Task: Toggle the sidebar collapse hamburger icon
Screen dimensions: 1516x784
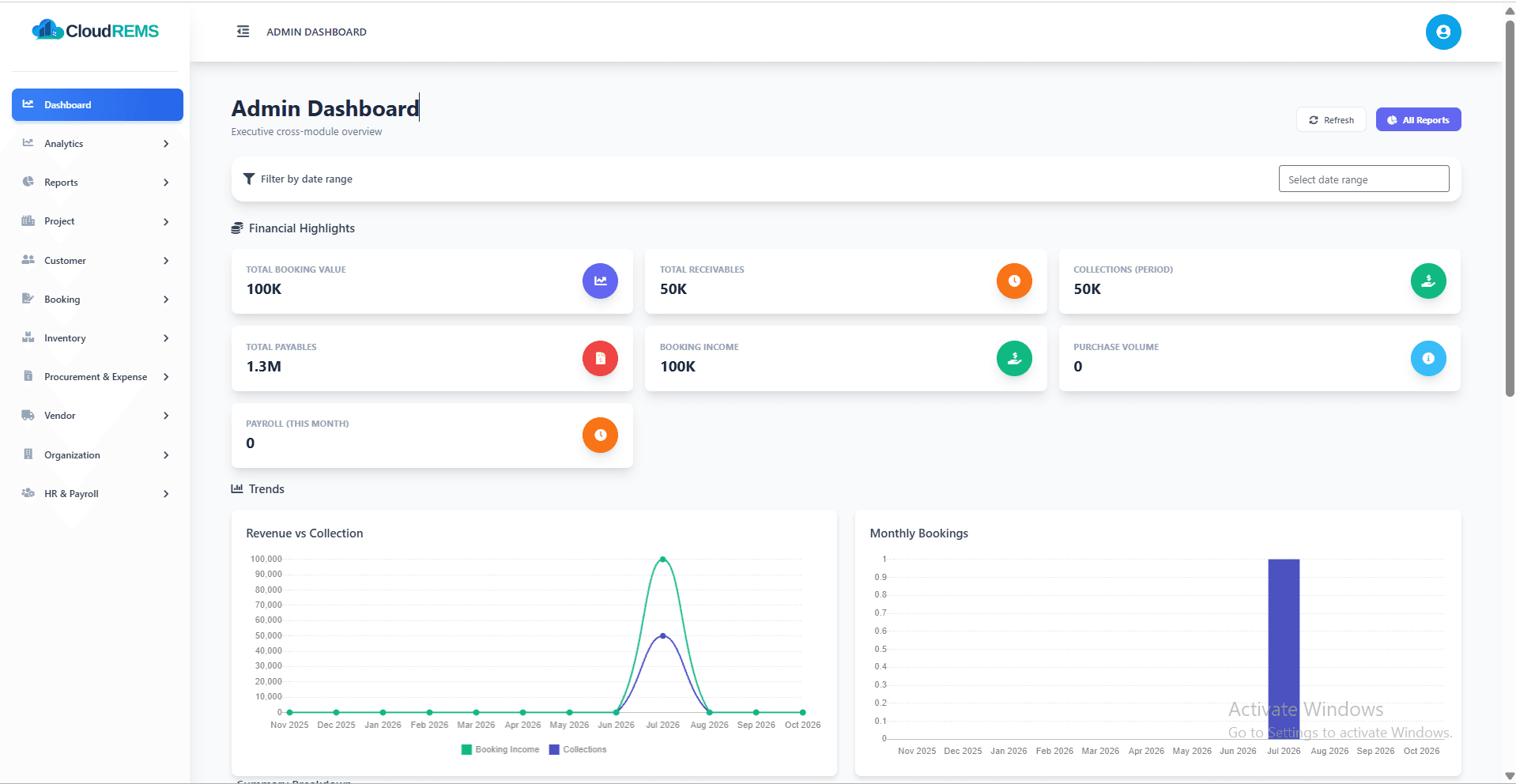Action: coord(243,32)
